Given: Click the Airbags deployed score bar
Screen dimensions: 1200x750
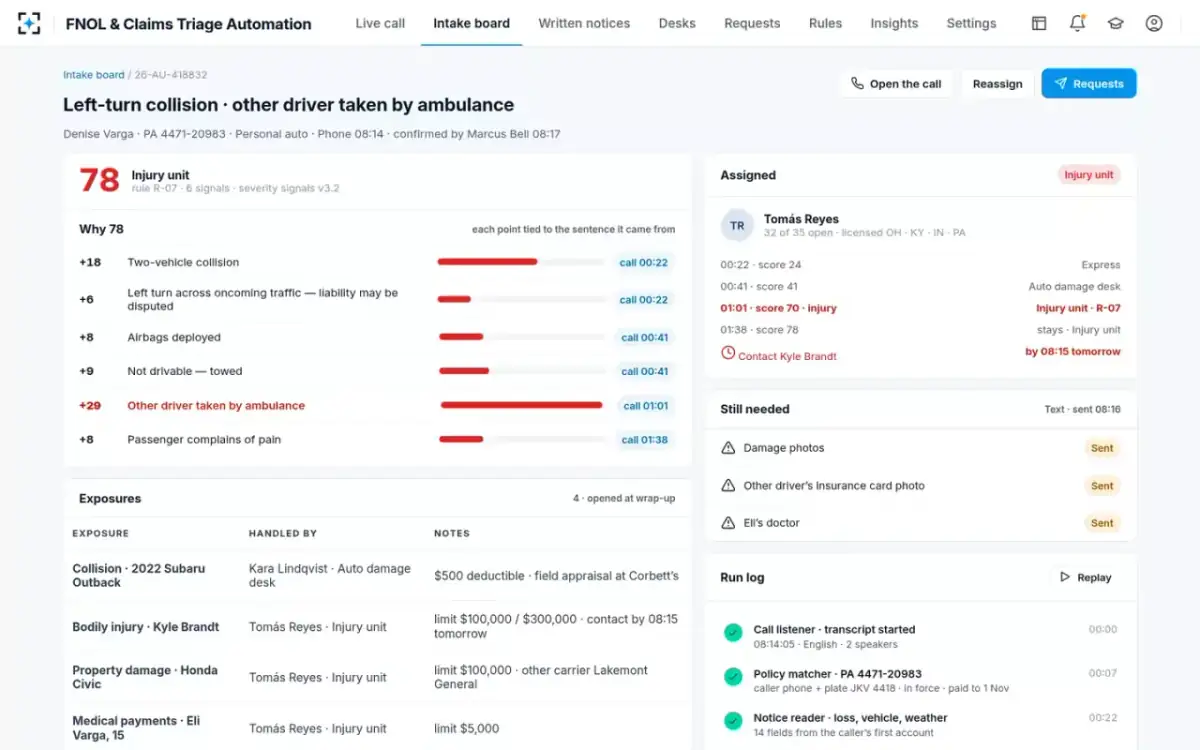Looking at the screenshot, I should [521, 337].
